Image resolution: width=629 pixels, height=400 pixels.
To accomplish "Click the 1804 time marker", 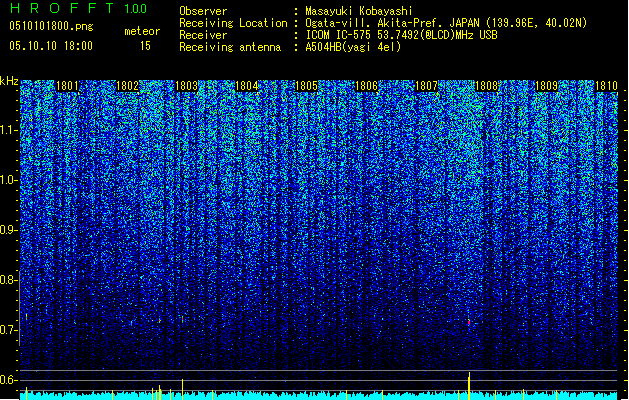I will click(x=246, y=86).
